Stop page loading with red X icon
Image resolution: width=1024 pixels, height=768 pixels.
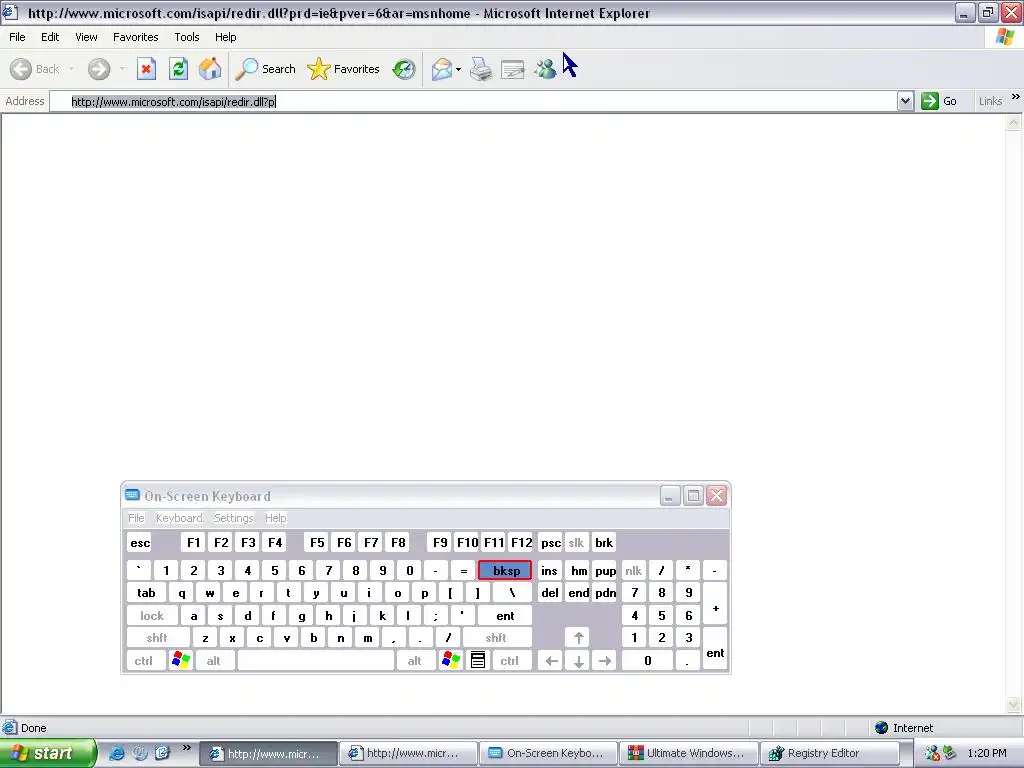[146, 69]
